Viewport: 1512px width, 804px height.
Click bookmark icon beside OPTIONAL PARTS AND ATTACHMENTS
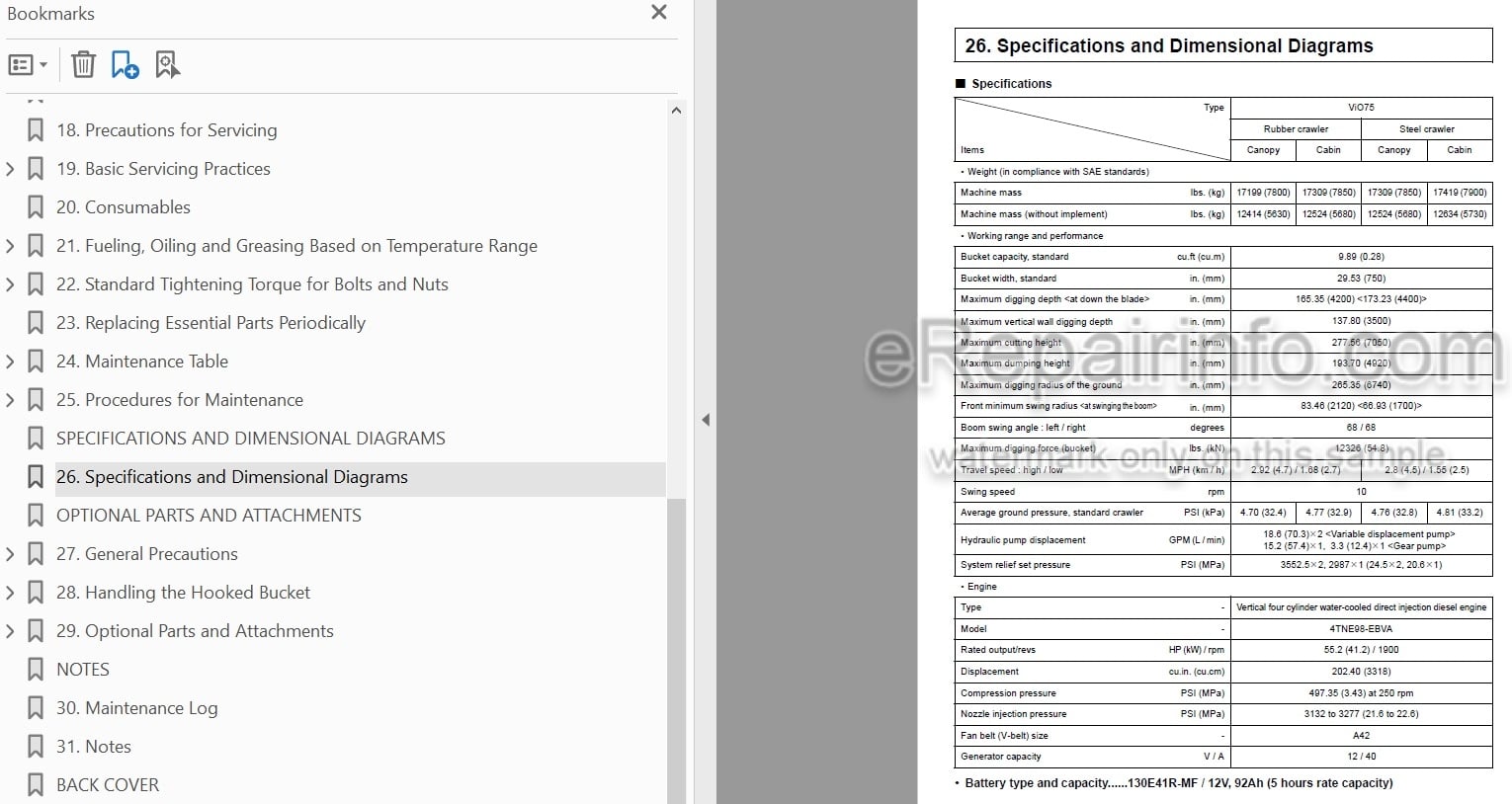click(x=36, y=516)
